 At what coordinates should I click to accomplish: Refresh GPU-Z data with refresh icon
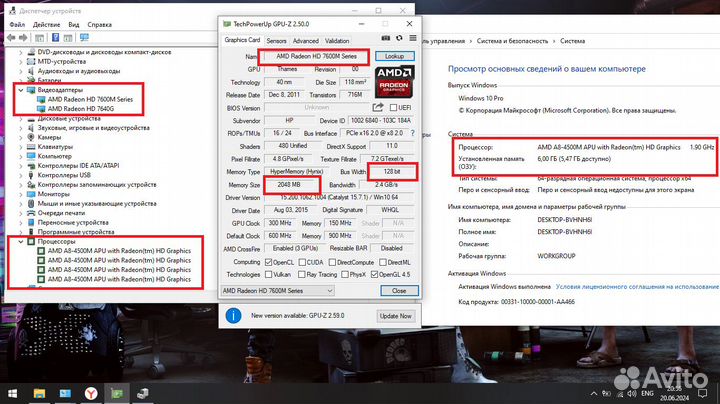[399, 38]
